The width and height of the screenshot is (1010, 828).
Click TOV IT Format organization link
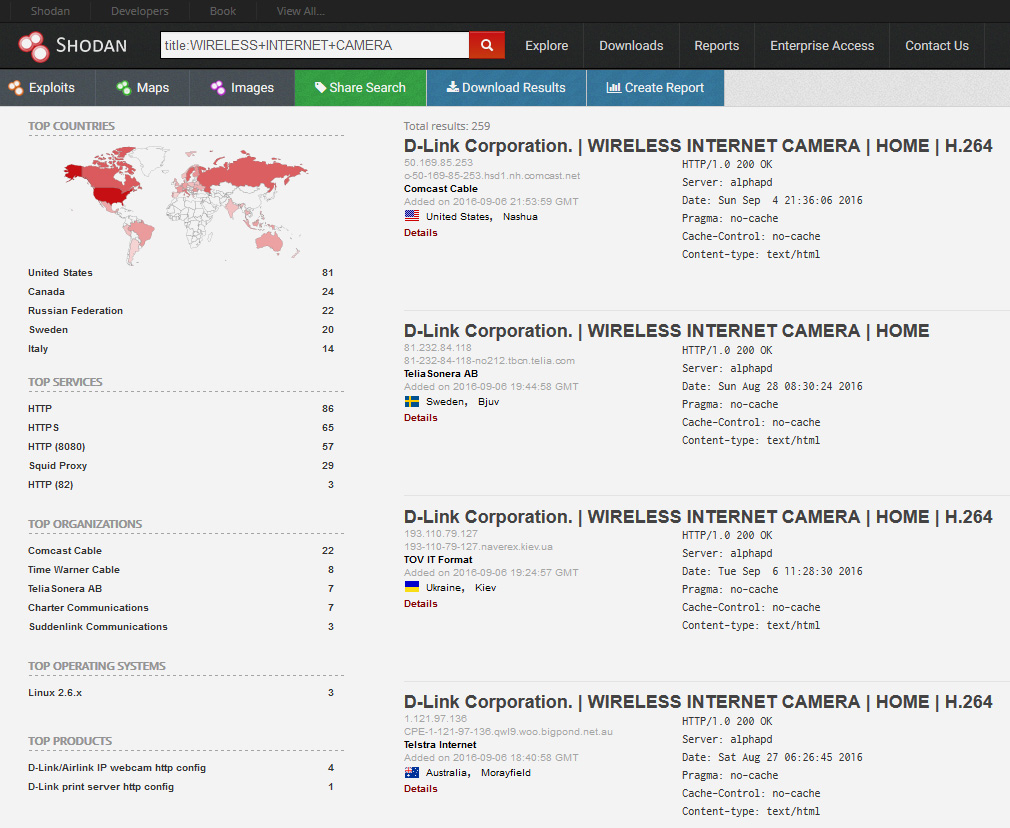(439, 560)
